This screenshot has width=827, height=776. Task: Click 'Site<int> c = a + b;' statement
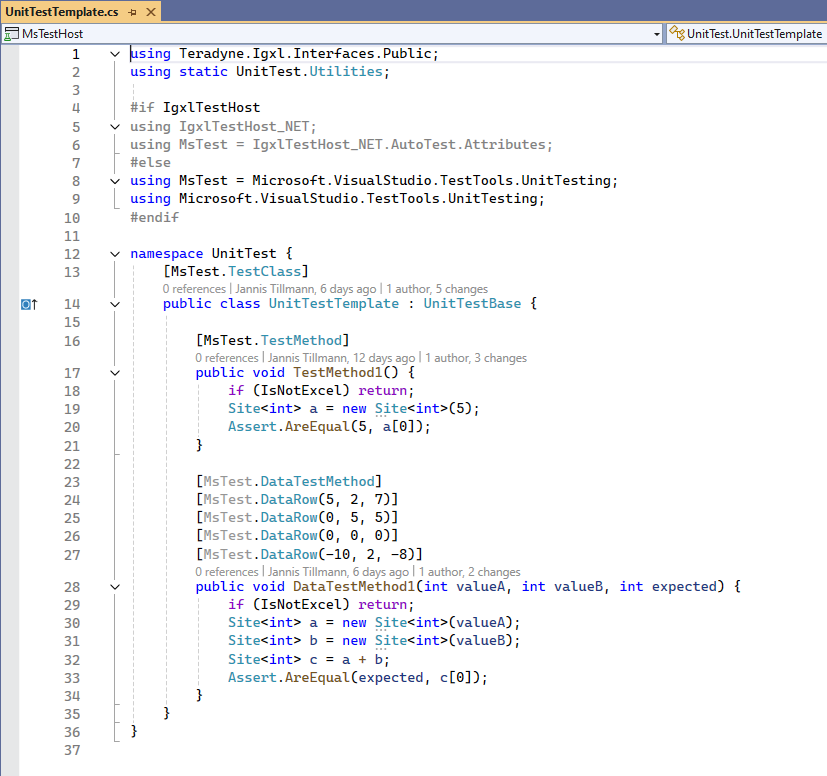pos(309,660)
